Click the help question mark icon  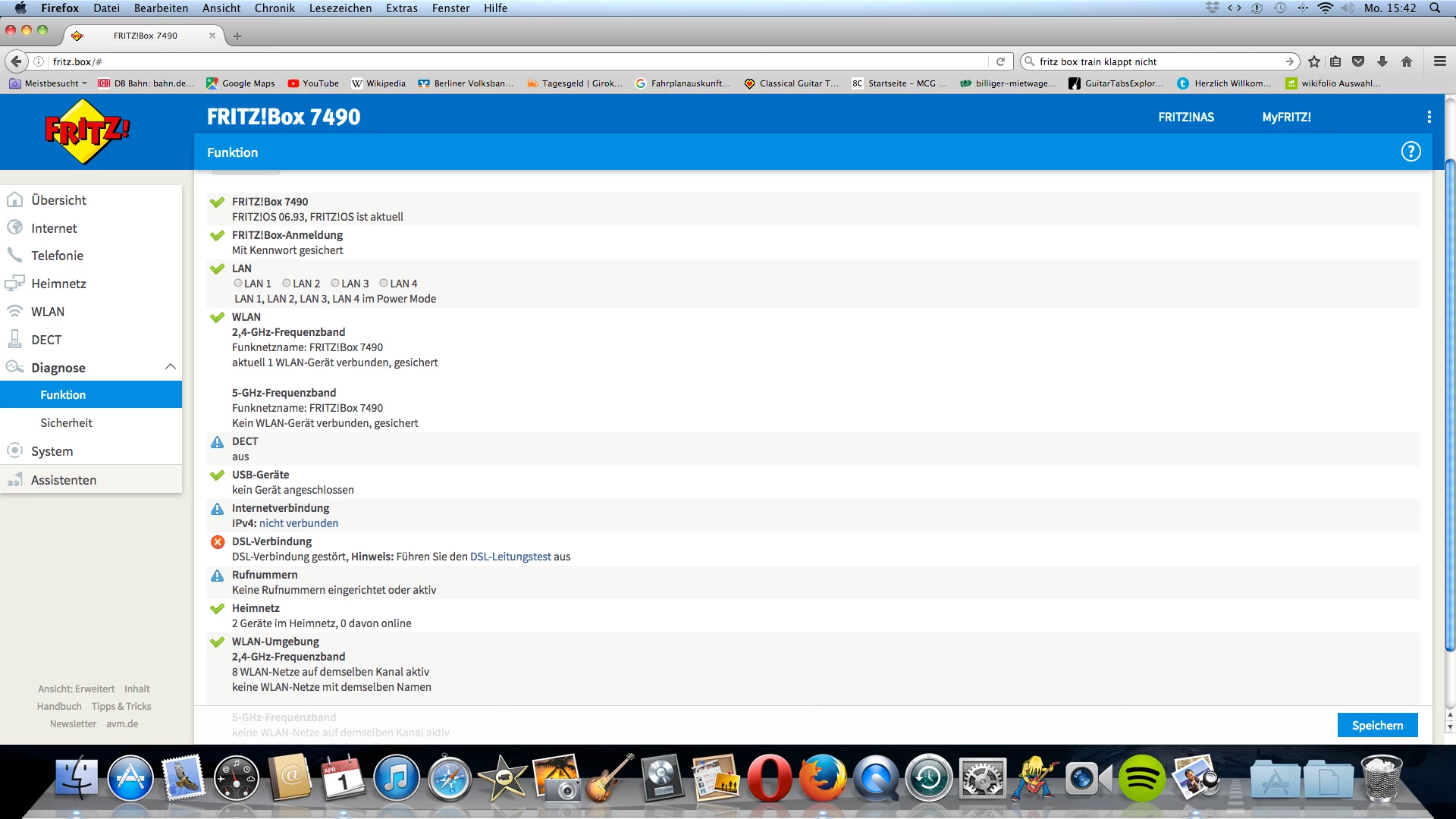coord(1410,152)
